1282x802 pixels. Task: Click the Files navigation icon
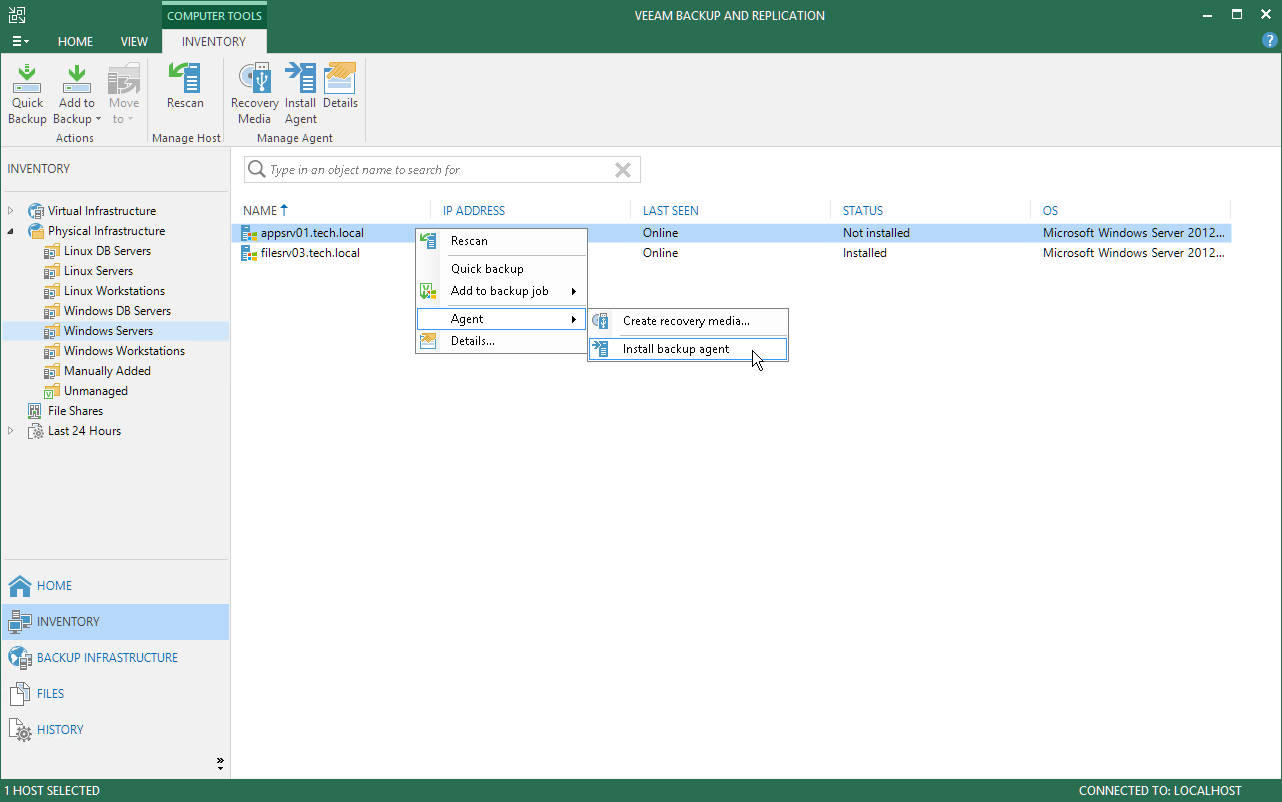point(20,694)
